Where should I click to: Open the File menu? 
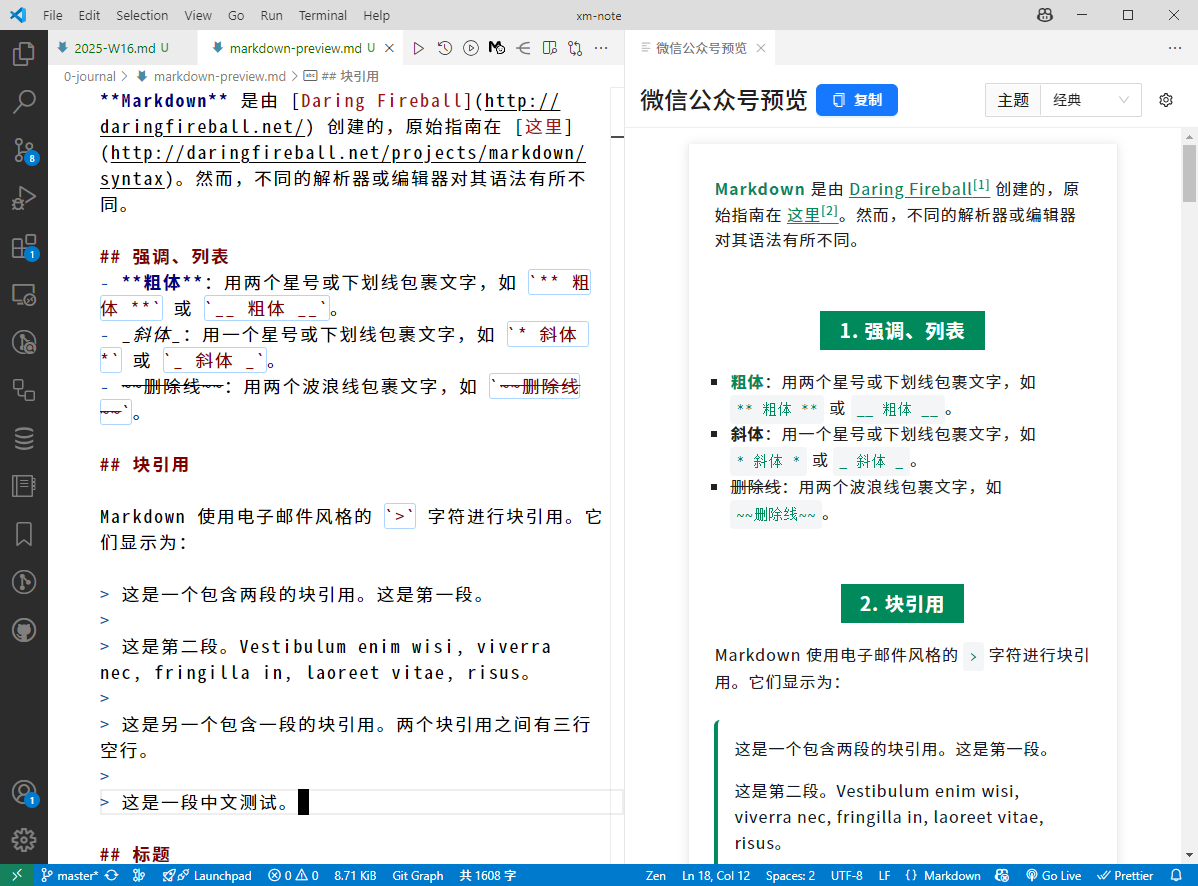point(53,15)
